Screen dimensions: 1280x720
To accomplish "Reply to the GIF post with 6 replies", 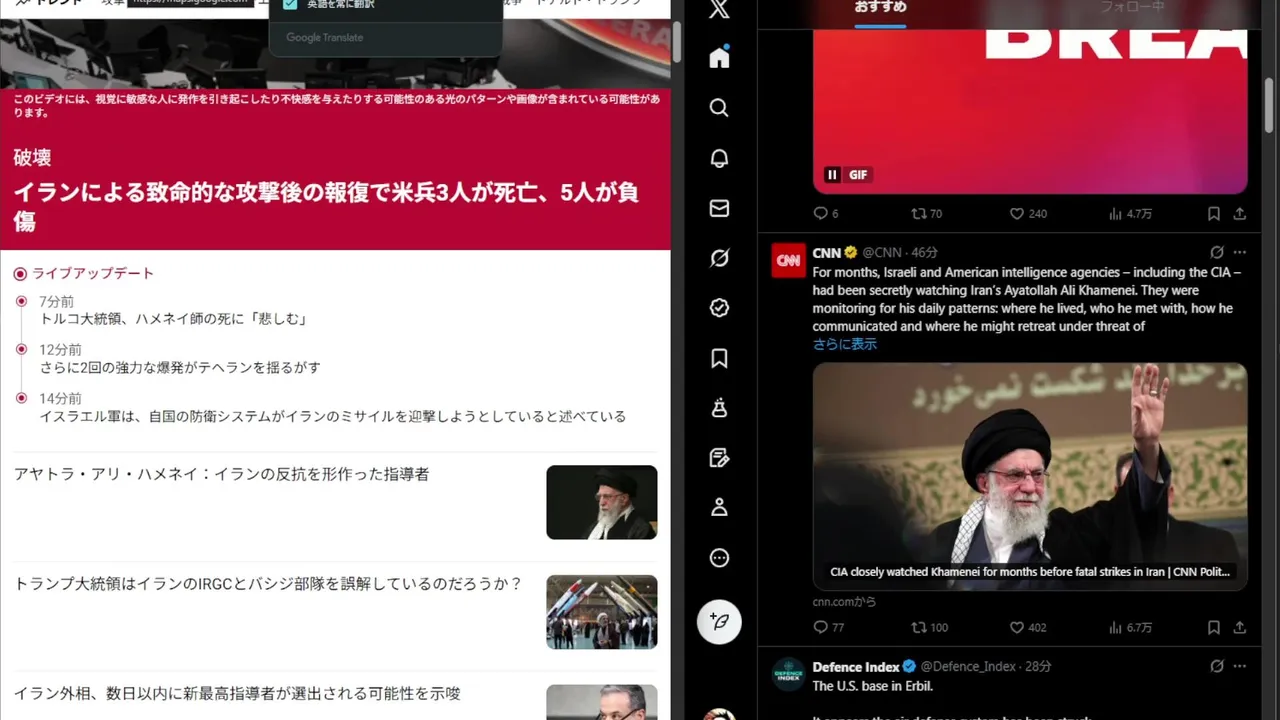I will (x=826, y=213).
